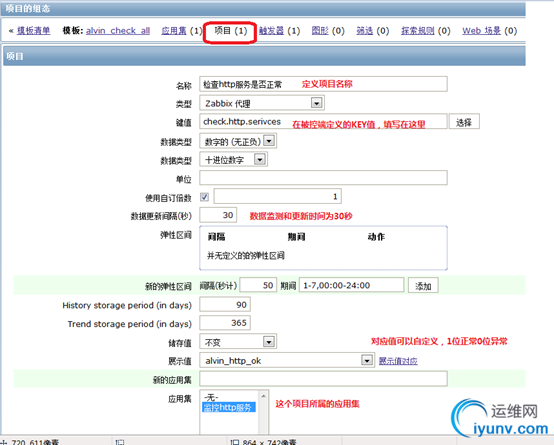The width and height of the screenshot is (554, 445).
Task: Switch to the 图形 (0) tab
Action: pyautogui.click(x=320, y=31)
